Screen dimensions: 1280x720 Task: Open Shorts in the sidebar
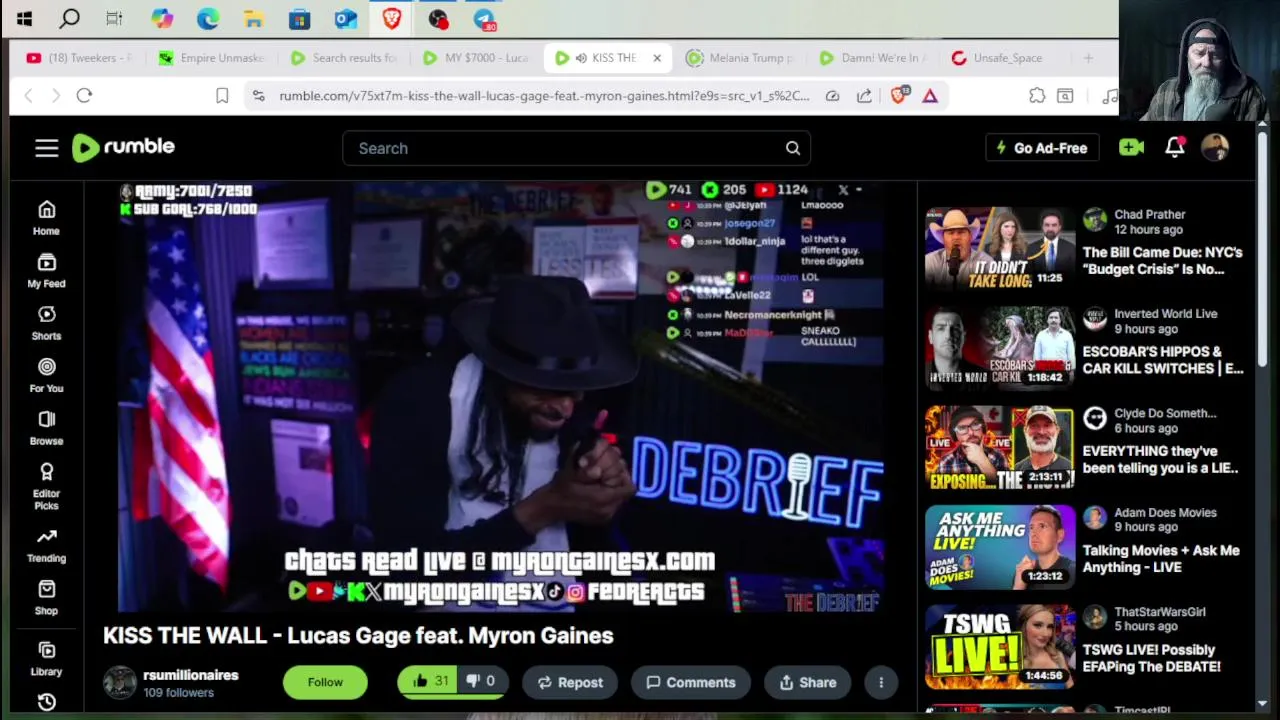click(x=46, y=323)
